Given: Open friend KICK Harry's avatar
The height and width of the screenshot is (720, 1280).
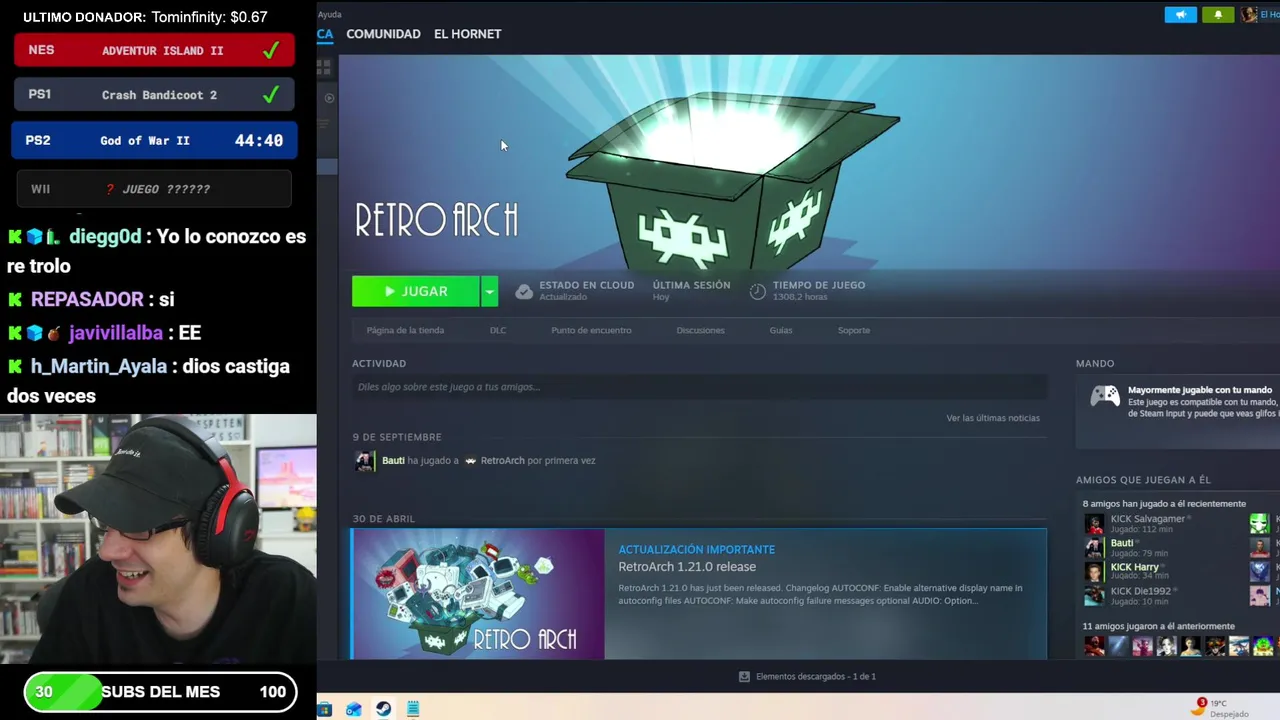Looking at the screenshot, I should [1095, 572].
